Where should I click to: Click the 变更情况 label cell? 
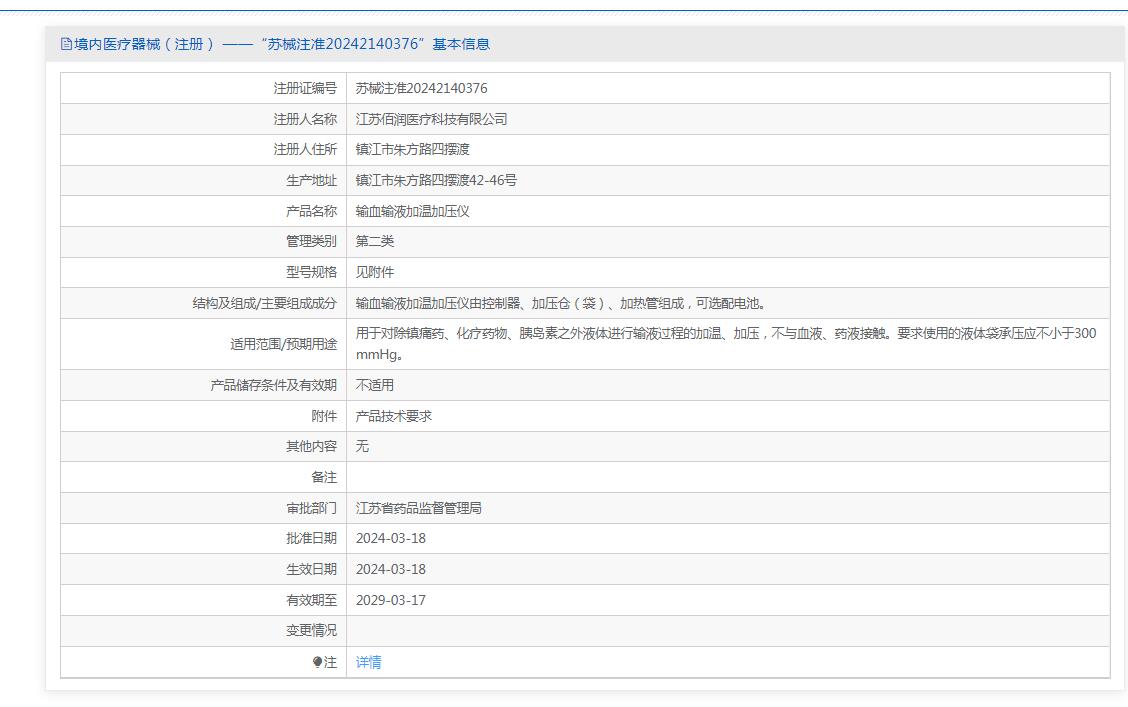coord(203,631)
